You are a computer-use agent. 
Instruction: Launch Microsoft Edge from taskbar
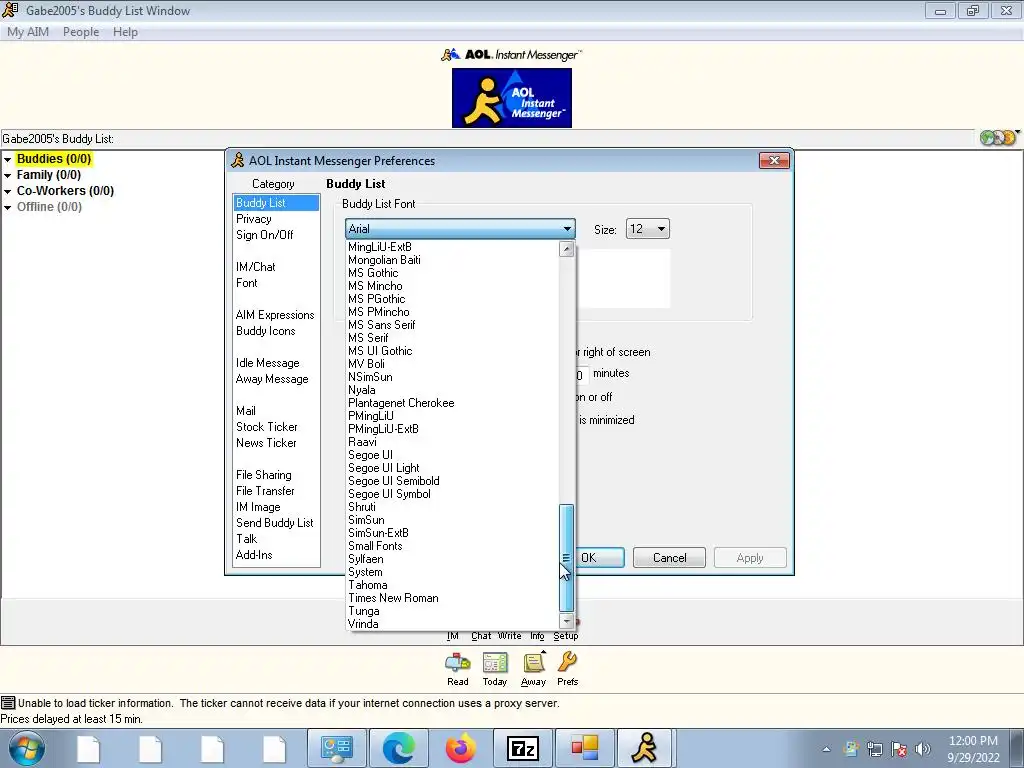click(399, 748)
